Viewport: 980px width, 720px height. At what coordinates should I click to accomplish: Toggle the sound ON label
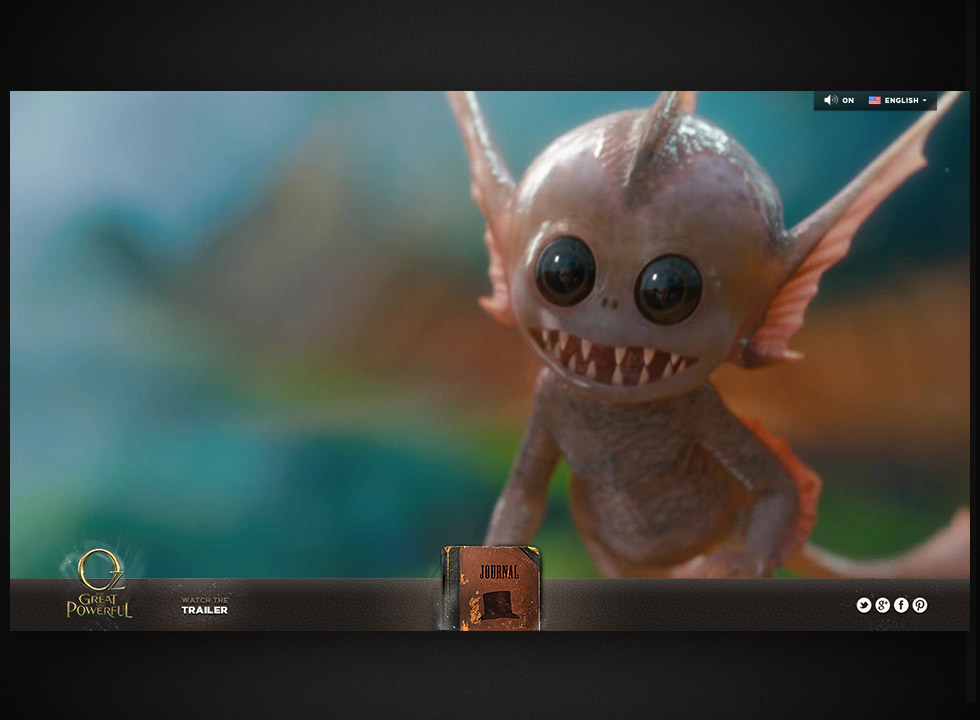848,101
